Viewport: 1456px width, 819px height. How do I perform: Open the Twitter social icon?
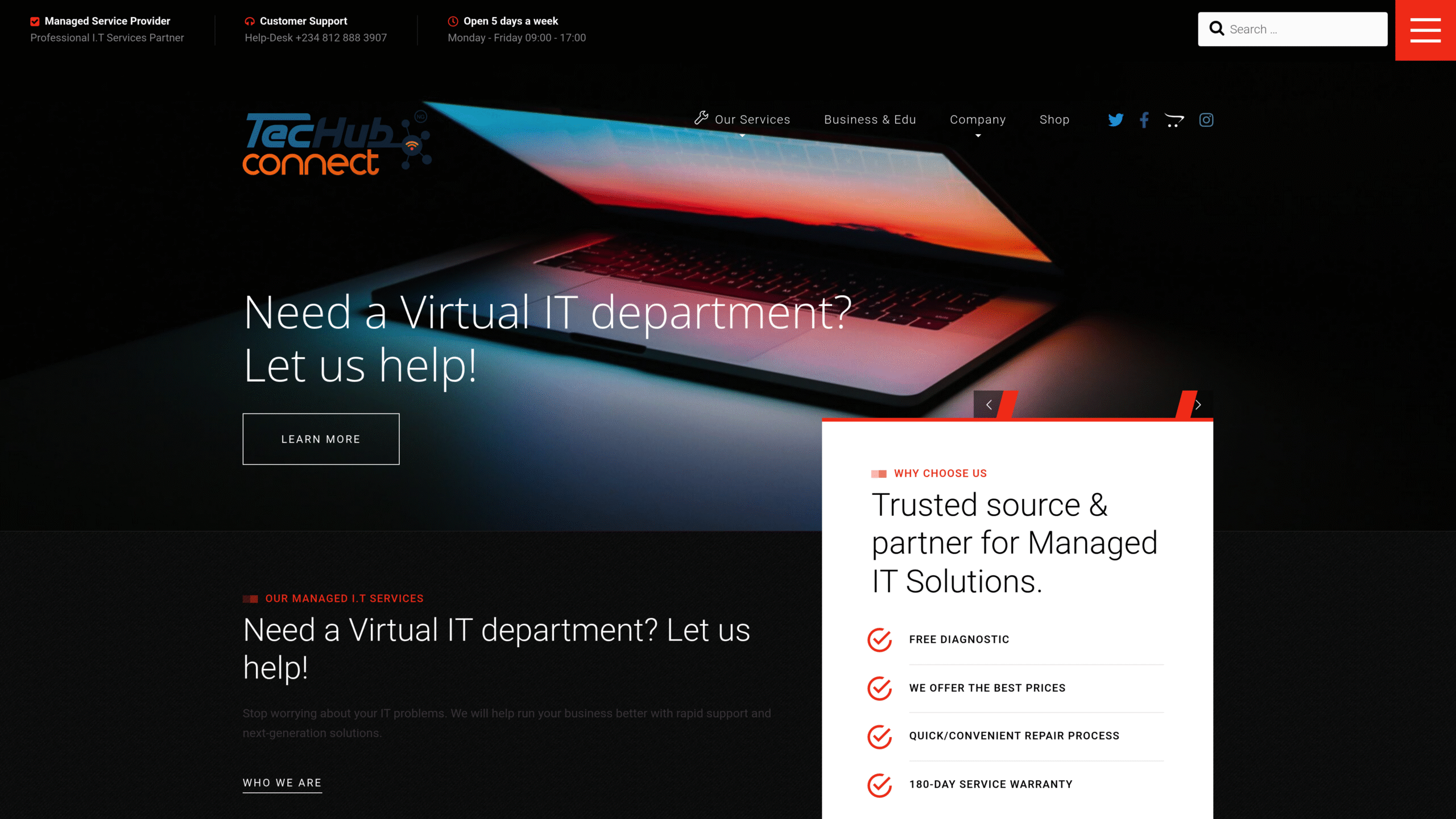click(x=1115, y=120)
